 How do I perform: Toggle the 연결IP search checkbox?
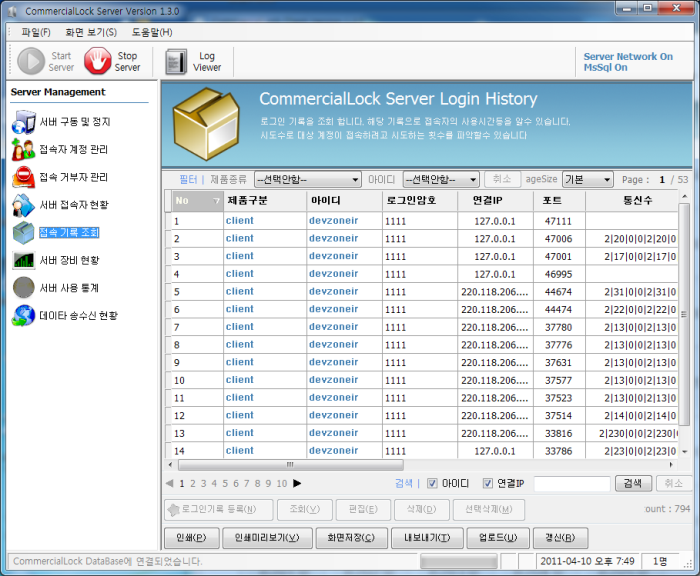point(488,483)
